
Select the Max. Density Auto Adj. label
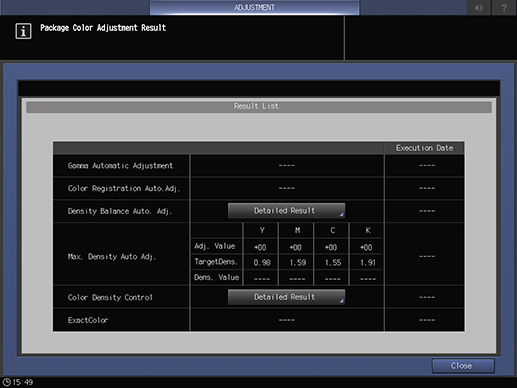pos(112,257)
